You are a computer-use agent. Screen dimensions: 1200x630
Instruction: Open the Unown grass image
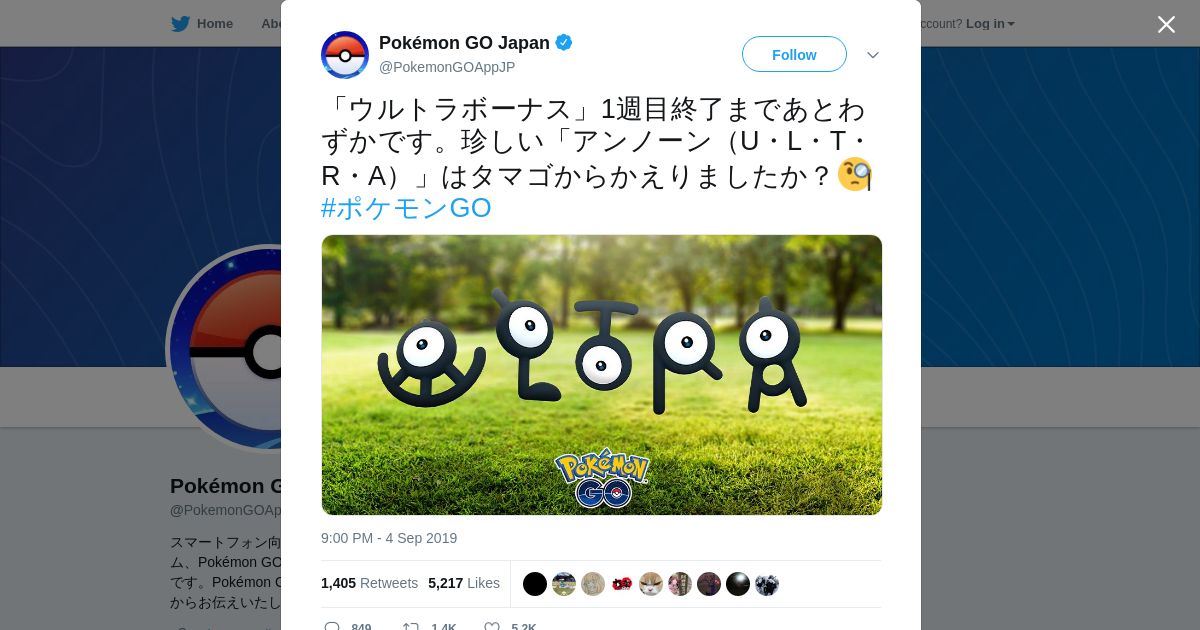tap(602, 375)
